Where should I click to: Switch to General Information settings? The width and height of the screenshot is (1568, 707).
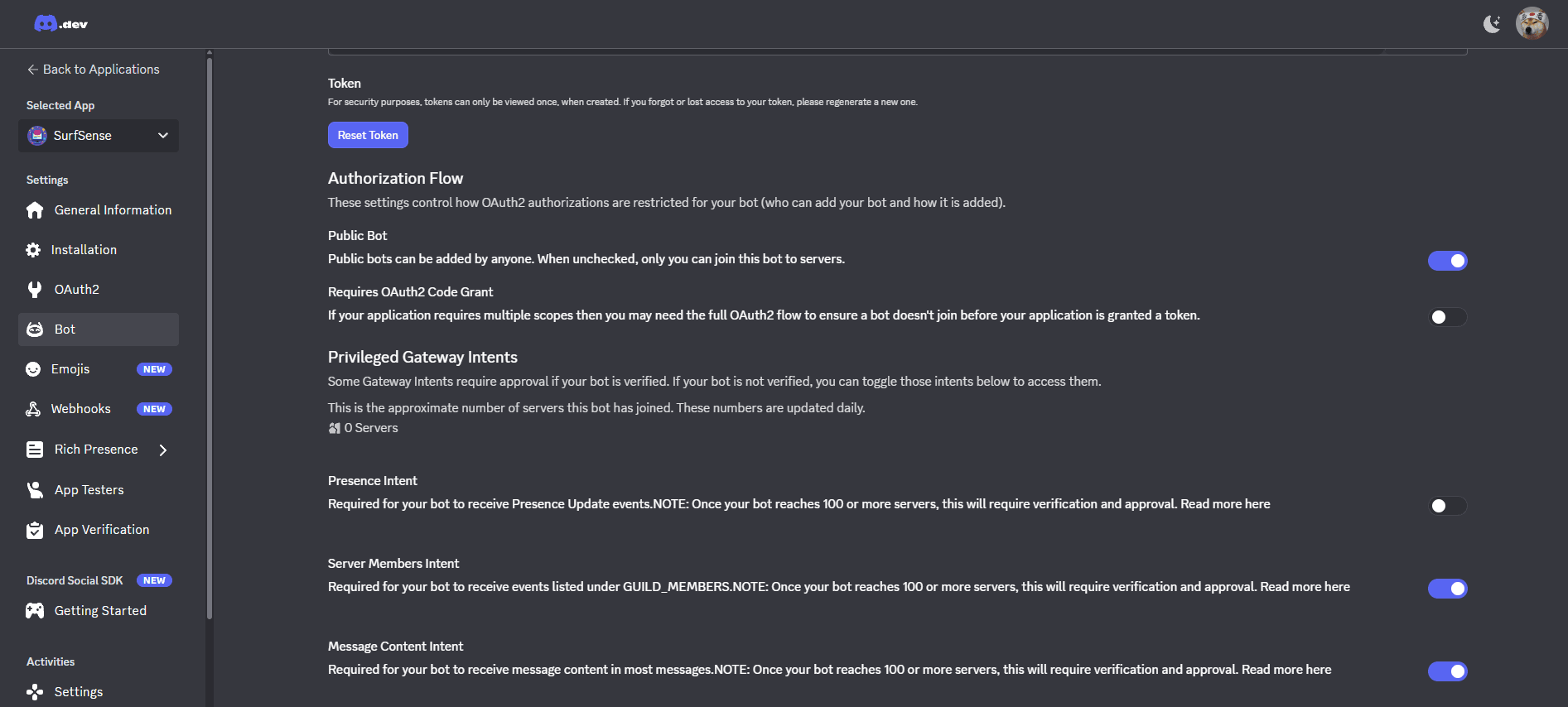[x=35, y=209]
